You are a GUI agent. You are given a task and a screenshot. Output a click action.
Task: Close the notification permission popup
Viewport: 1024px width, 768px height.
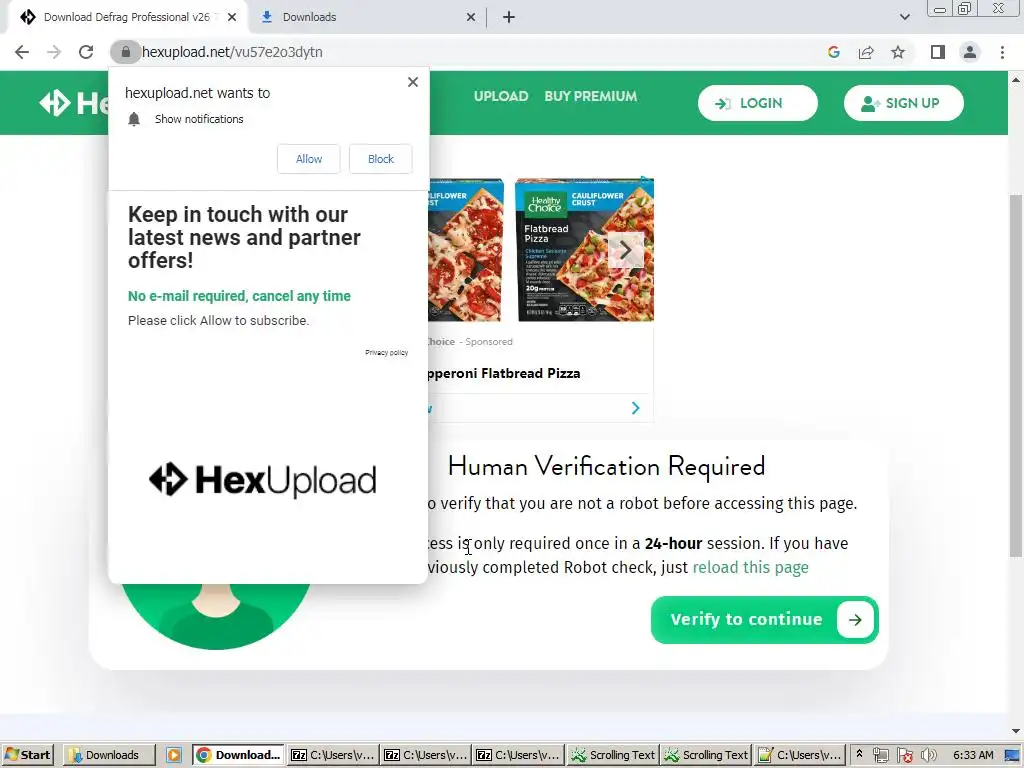point(413,82)
